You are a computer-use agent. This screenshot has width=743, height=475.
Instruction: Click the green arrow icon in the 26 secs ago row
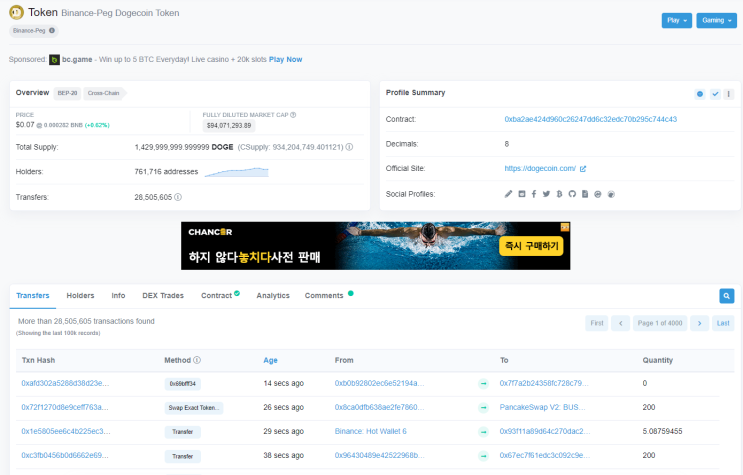[x=483, y=408]
